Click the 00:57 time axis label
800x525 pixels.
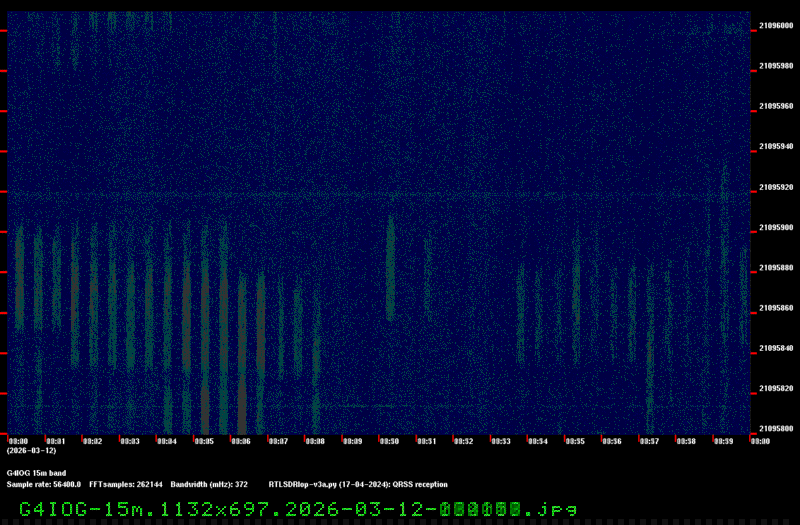pos(649,441)
